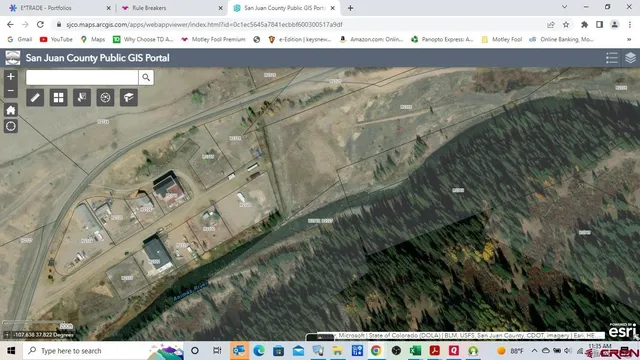Open the Measurement ruler tool

pyautogui.click(x=35, y=98)
